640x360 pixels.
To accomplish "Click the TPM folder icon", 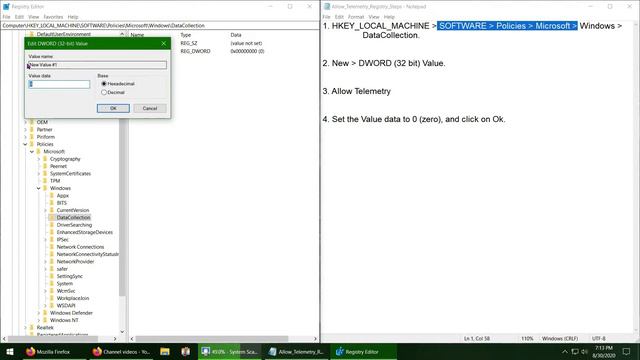I will tap(45, 181).
